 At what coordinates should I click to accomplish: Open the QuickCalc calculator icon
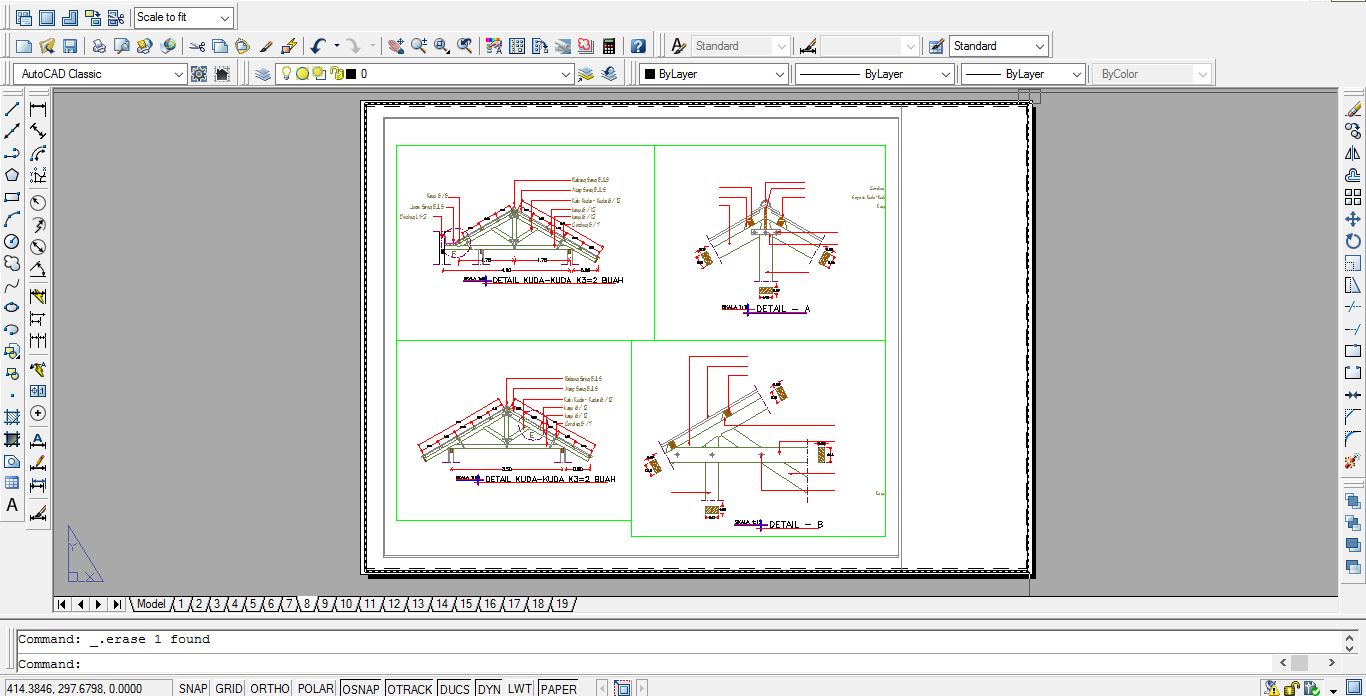[x=608, y=46]
